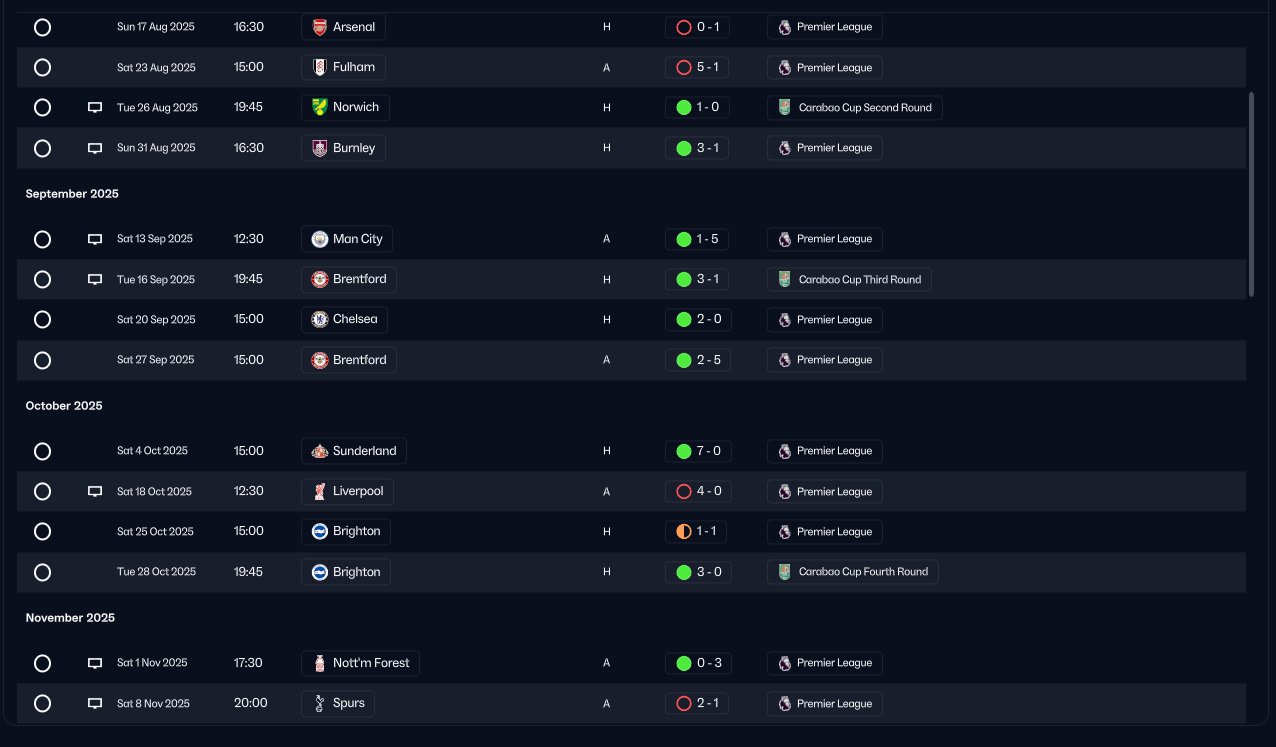Select the radio circle for the Fulham fixture
The image size is (1276, 747).
coord(42,68)
